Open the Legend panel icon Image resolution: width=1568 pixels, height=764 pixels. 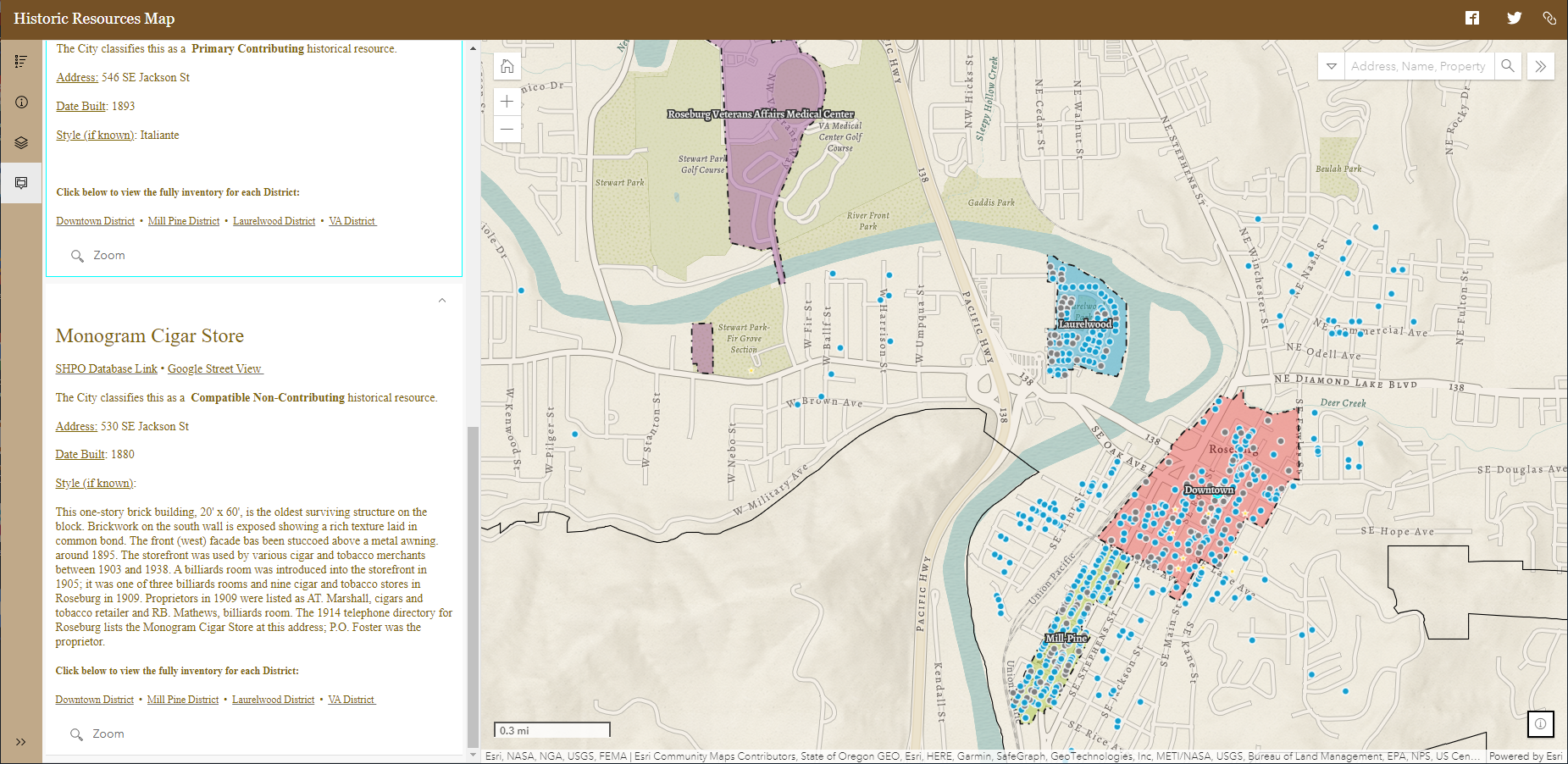click(21, 61)
